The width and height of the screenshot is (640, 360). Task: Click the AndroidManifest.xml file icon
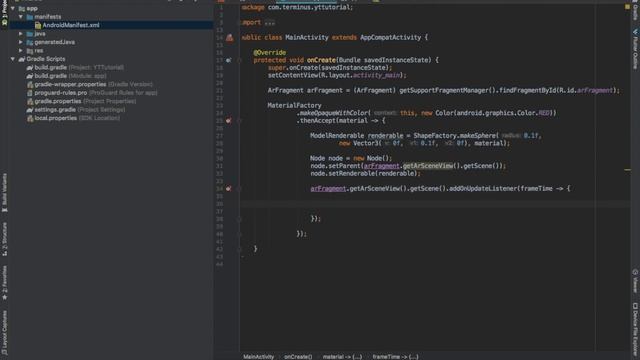tap(38, 25)
